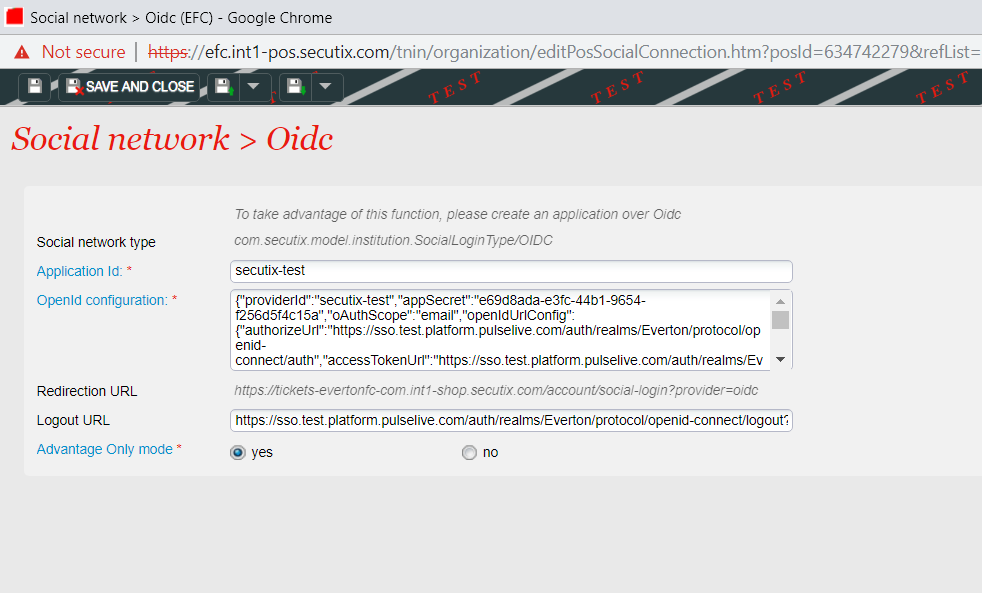The image size is (982, 593).
Task: Select 'no' for Advantage Only mode
Action: [469, 452]
